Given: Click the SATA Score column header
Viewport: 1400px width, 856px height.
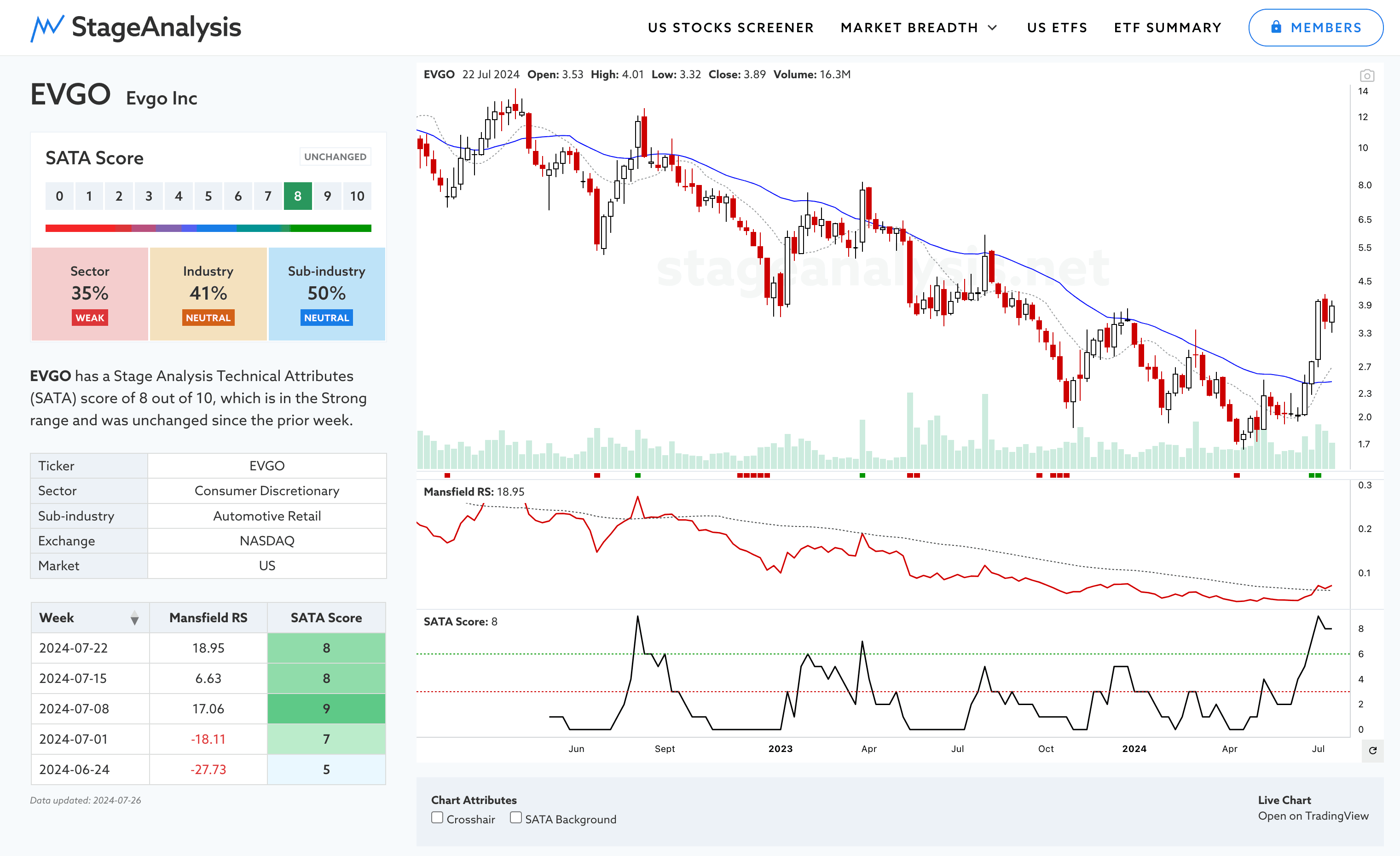Looking at the screenshot, I should [326, 618].
